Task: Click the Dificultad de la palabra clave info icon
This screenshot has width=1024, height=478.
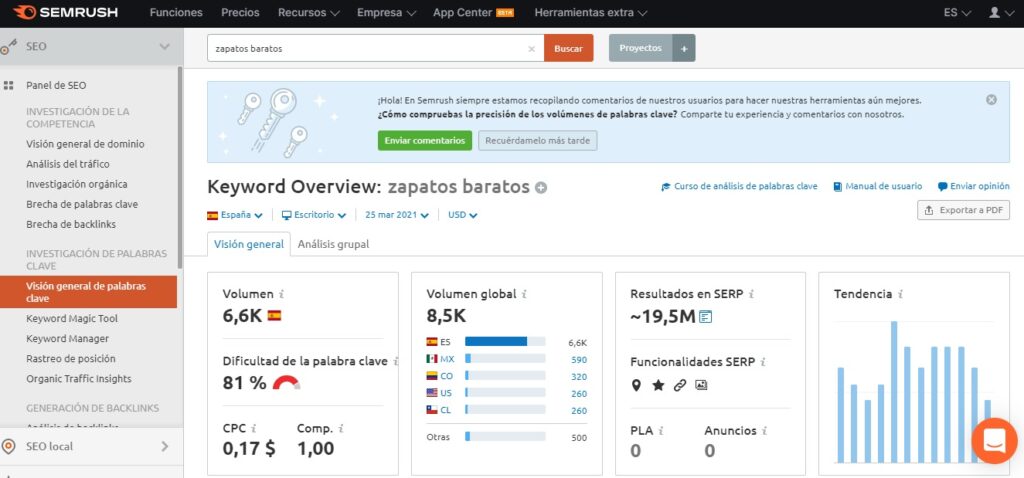Action: 396,362
